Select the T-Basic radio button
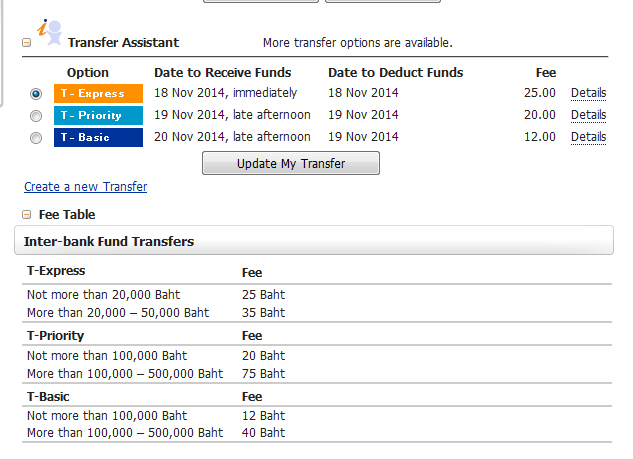633x459 pixels. tap(36, 138)
